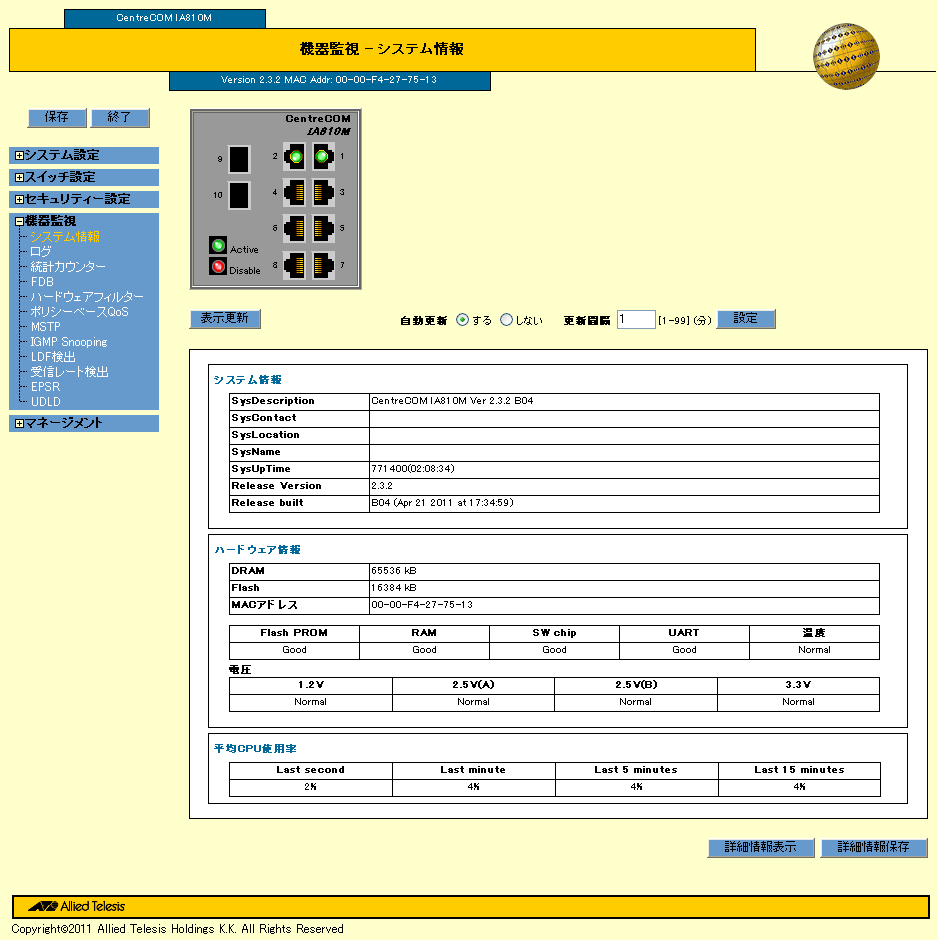Click port 8 icon on the switch panel
Image resolution: width=938 pixels, height=940 pixels.
click(x=295, y=265)
